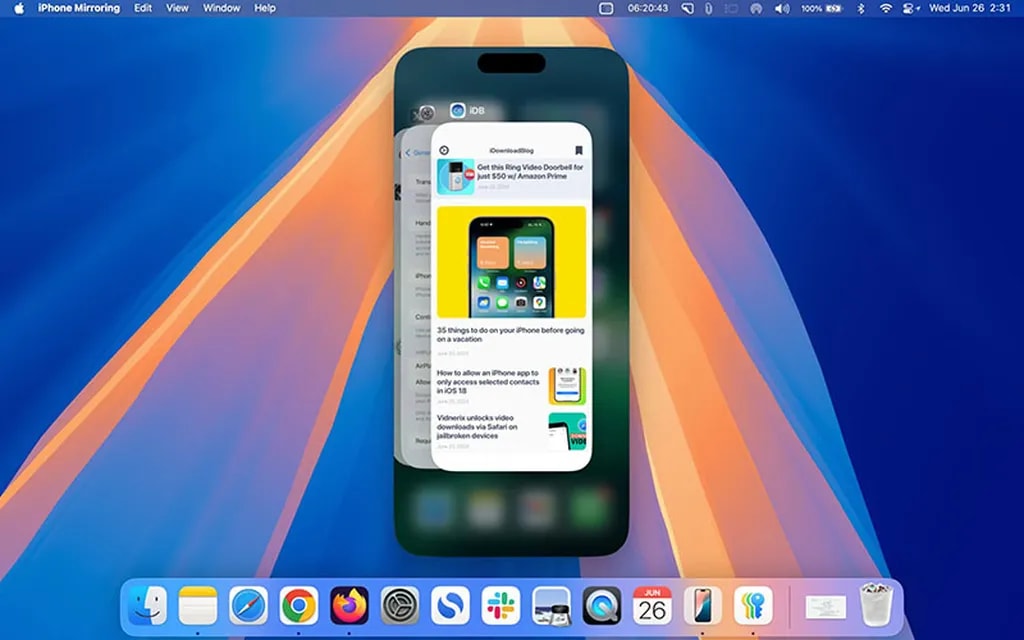This screenshot has height=640, width=1024.
Task: Open iPhone Mirroring icon in the Dock
Action: tap(702, 606)
